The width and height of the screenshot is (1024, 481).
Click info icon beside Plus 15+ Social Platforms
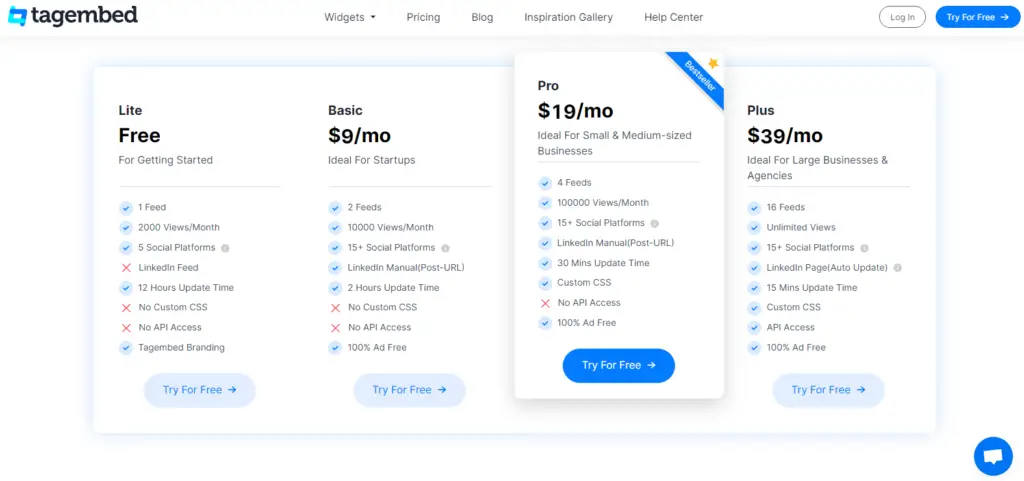tap(865, 249)
